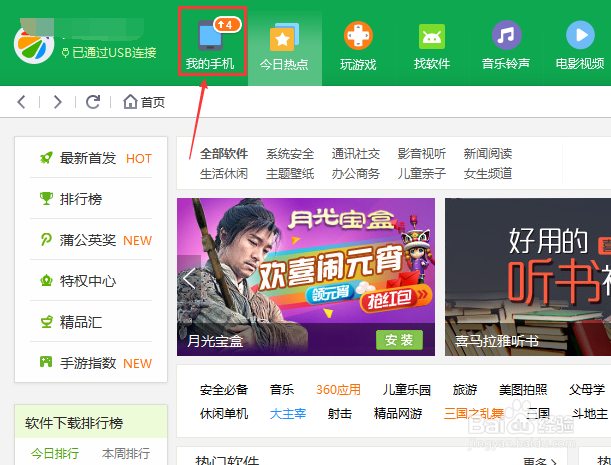This screenshot has height=465, width=611.
Task: Open 最新首发 in the sidebar
Action: pyautogui.click(x=88, y=158)
